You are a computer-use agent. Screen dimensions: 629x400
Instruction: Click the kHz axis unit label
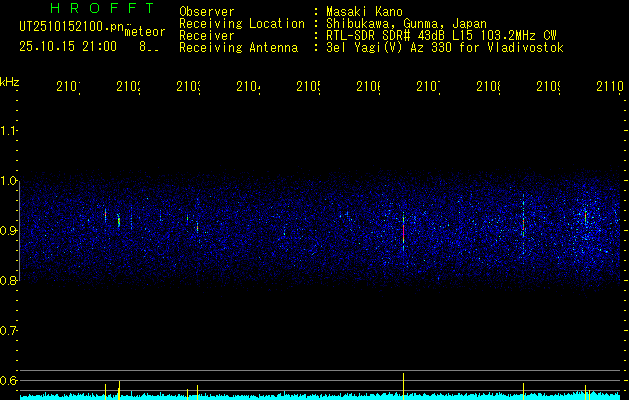click(9, 80)
